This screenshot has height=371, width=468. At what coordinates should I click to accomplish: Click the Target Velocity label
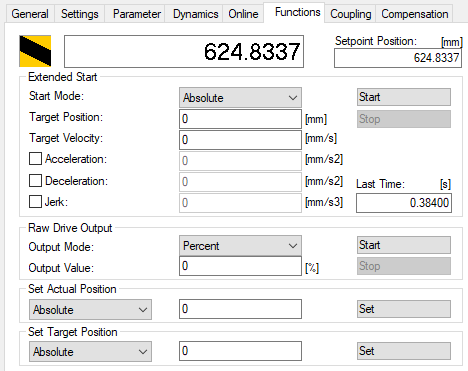pyautogui.click(x=66, y=138)
